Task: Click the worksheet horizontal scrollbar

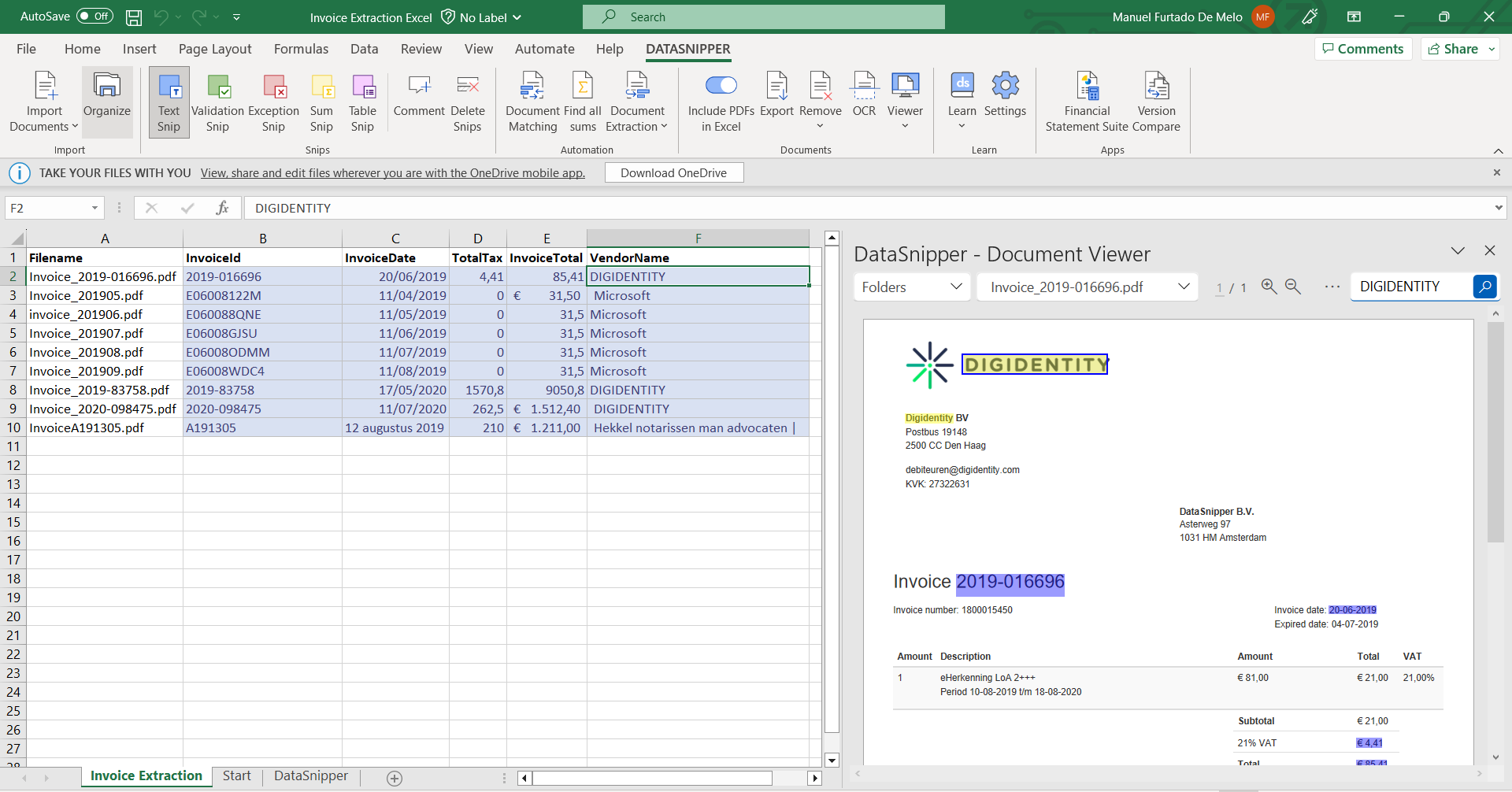Action: click(x=652, y=778)
